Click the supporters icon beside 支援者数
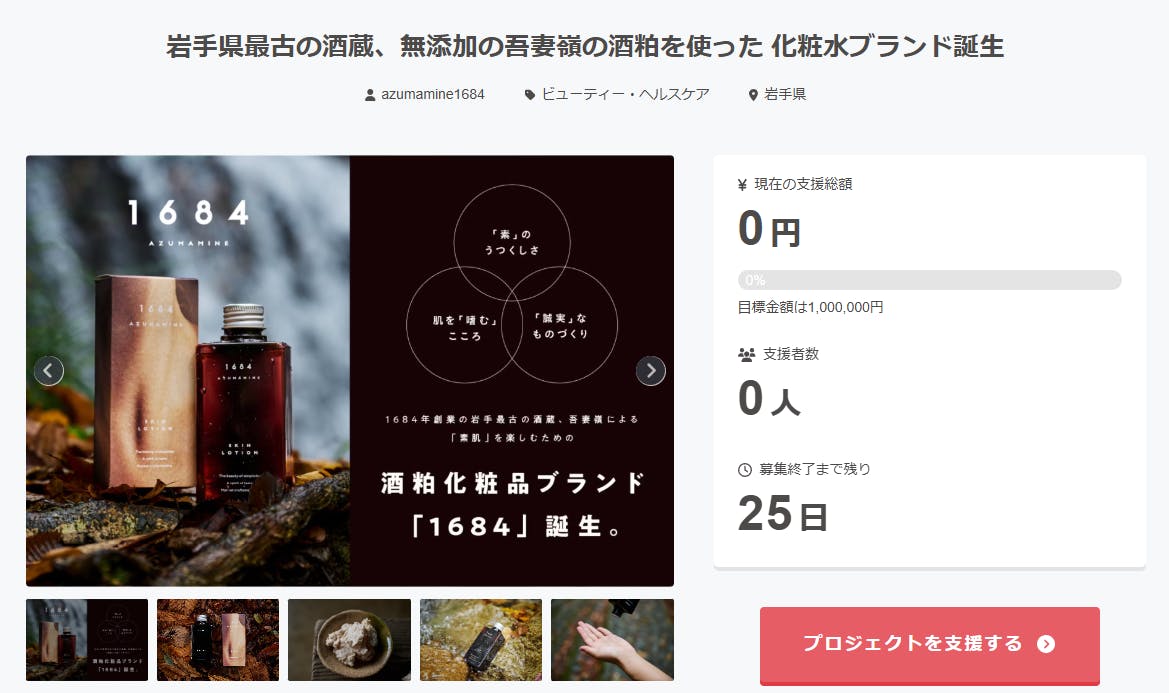 [746, 355]
